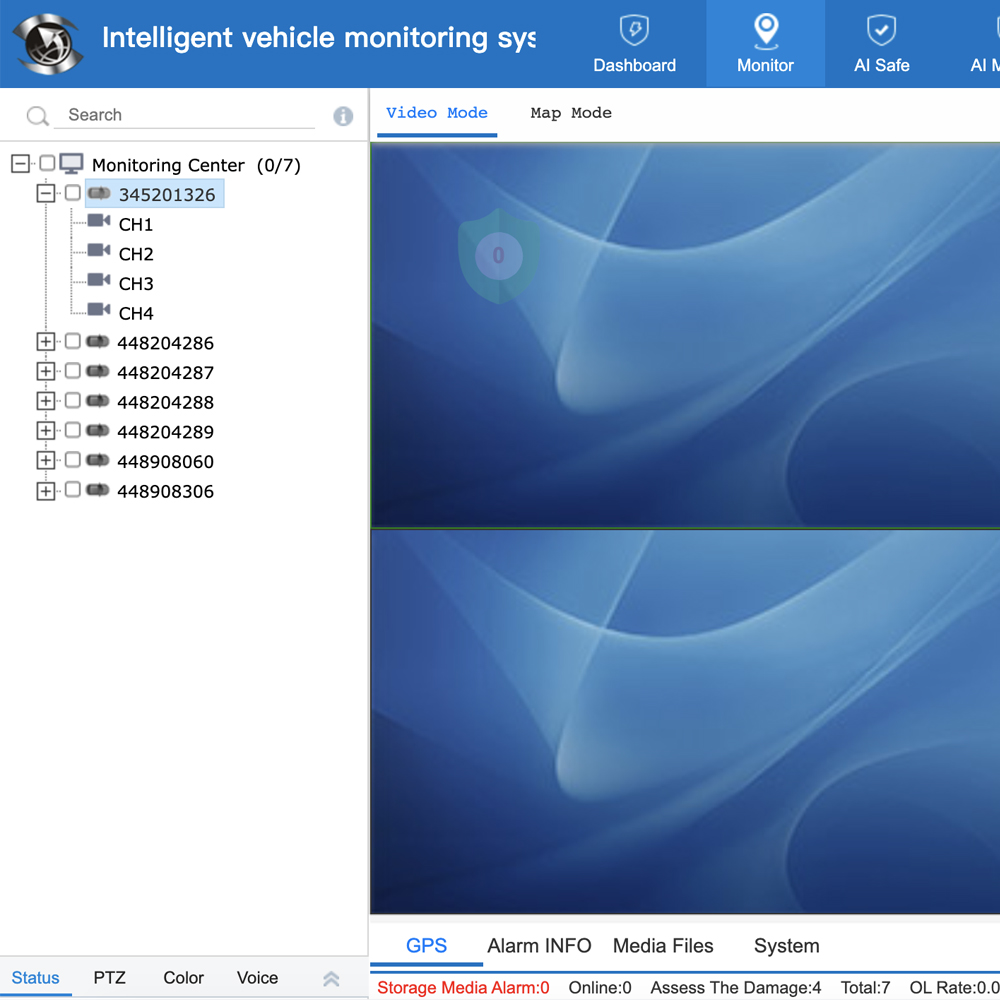Screen dimensions: 1000x1000
Task: Click the search magnifier icon
Action: pyautogui.click(x=37, y=116)
